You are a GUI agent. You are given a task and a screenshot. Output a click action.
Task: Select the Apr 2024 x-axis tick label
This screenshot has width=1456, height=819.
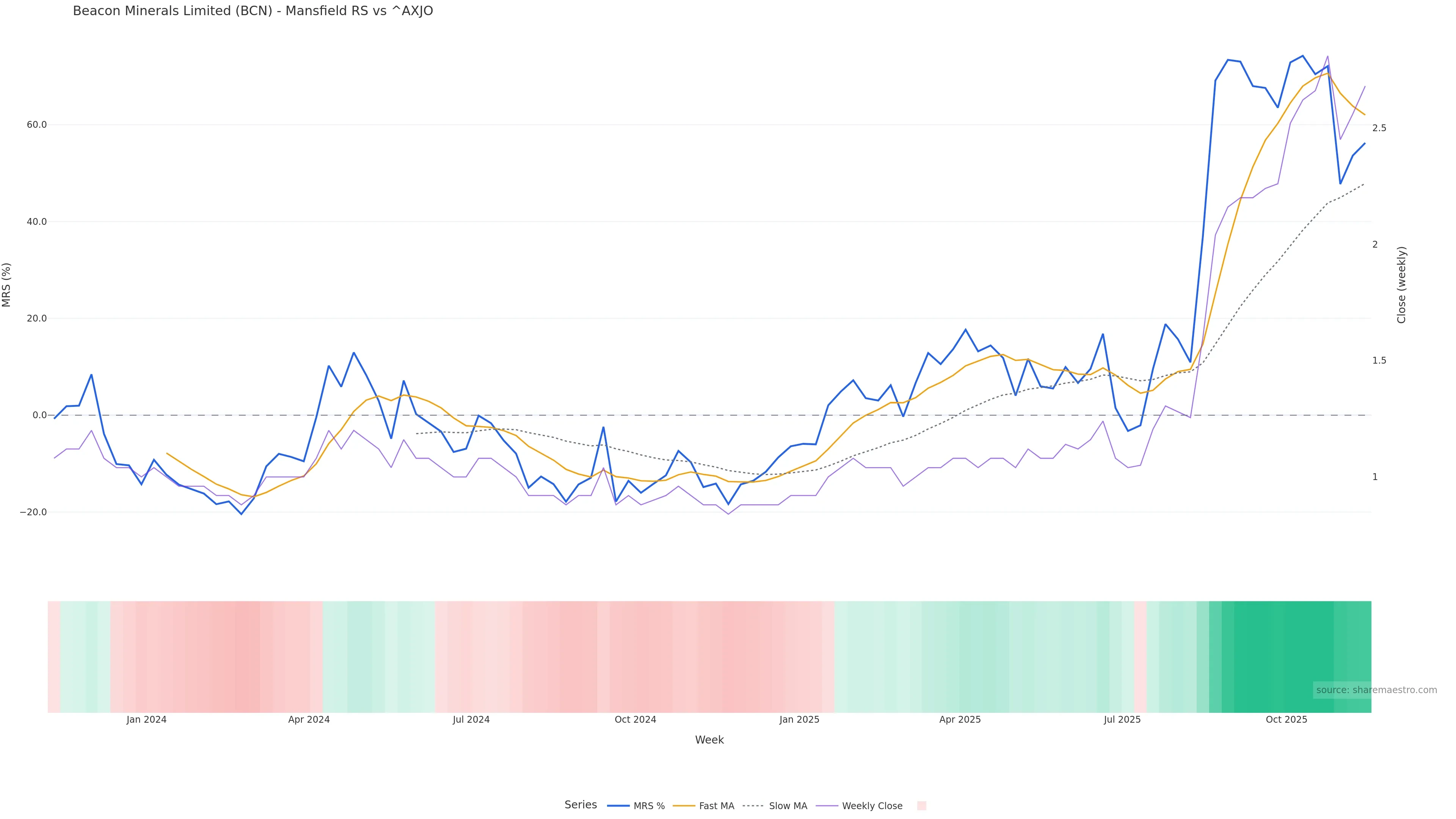[309, 720]
